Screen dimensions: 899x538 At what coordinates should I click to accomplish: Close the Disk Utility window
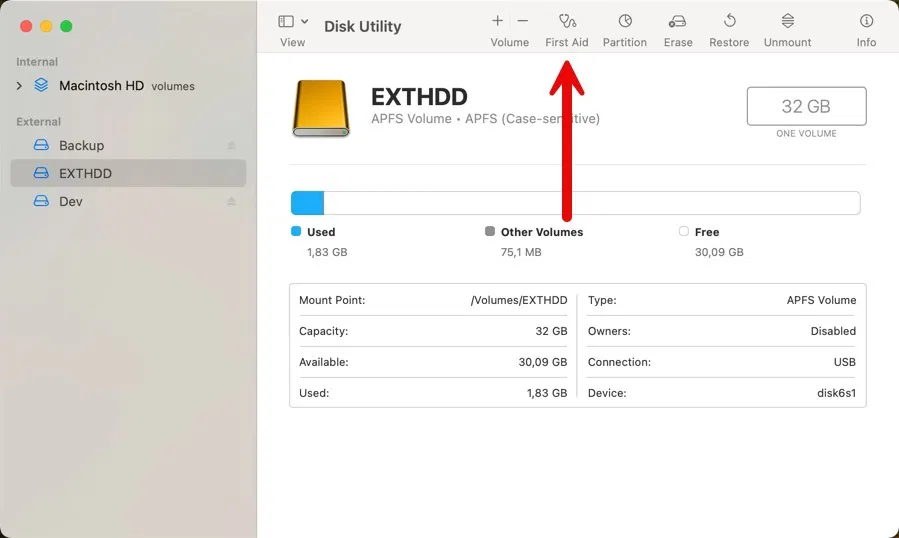[26, 26]
